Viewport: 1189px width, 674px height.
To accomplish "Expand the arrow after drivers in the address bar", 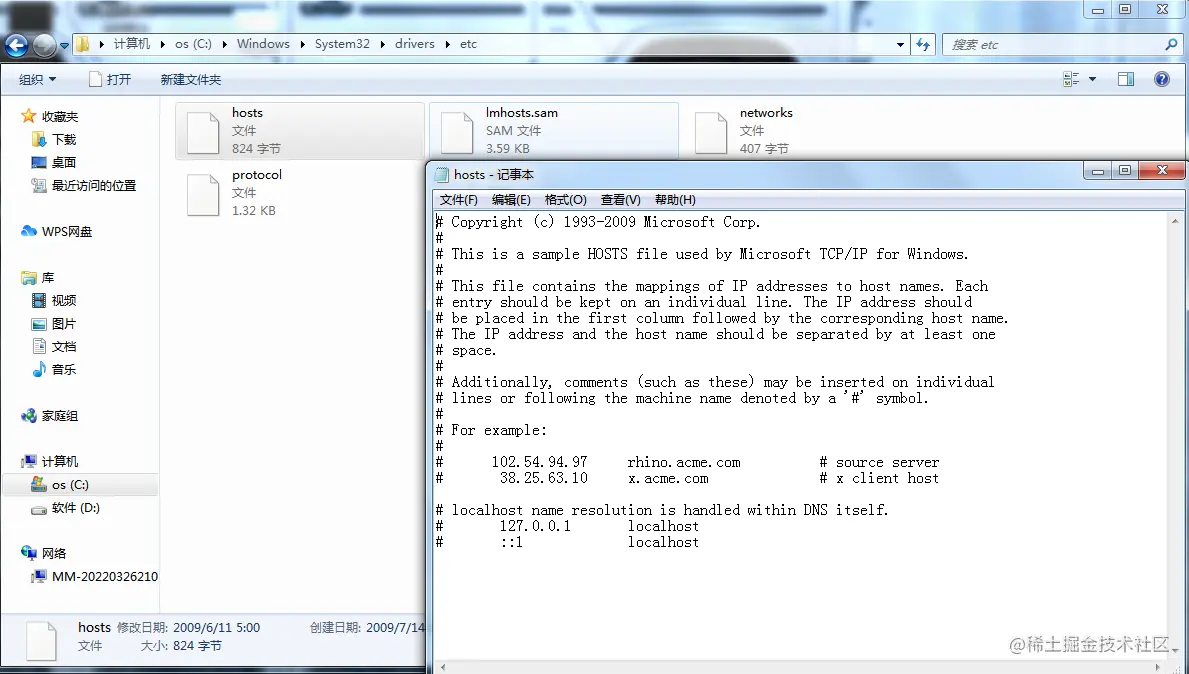I will tap(447, 44).
